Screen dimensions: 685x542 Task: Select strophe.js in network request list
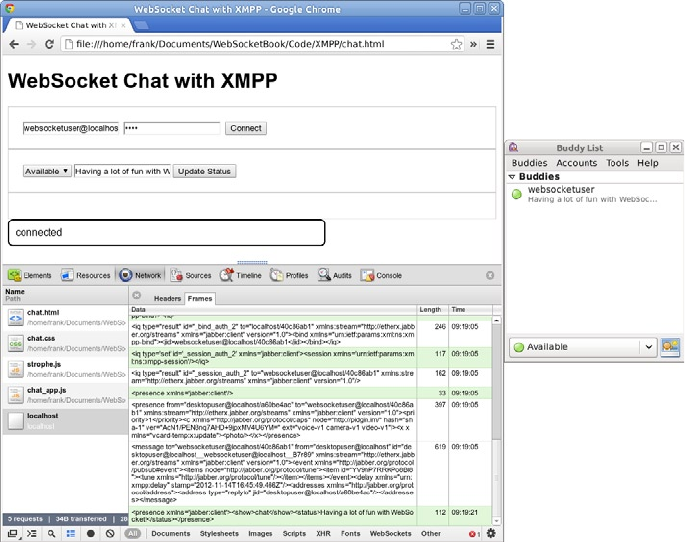66,369
